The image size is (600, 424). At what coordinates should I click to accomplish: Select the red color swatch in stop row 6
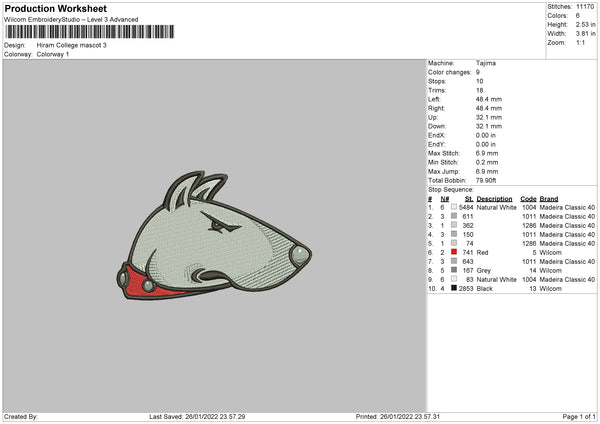454,252
